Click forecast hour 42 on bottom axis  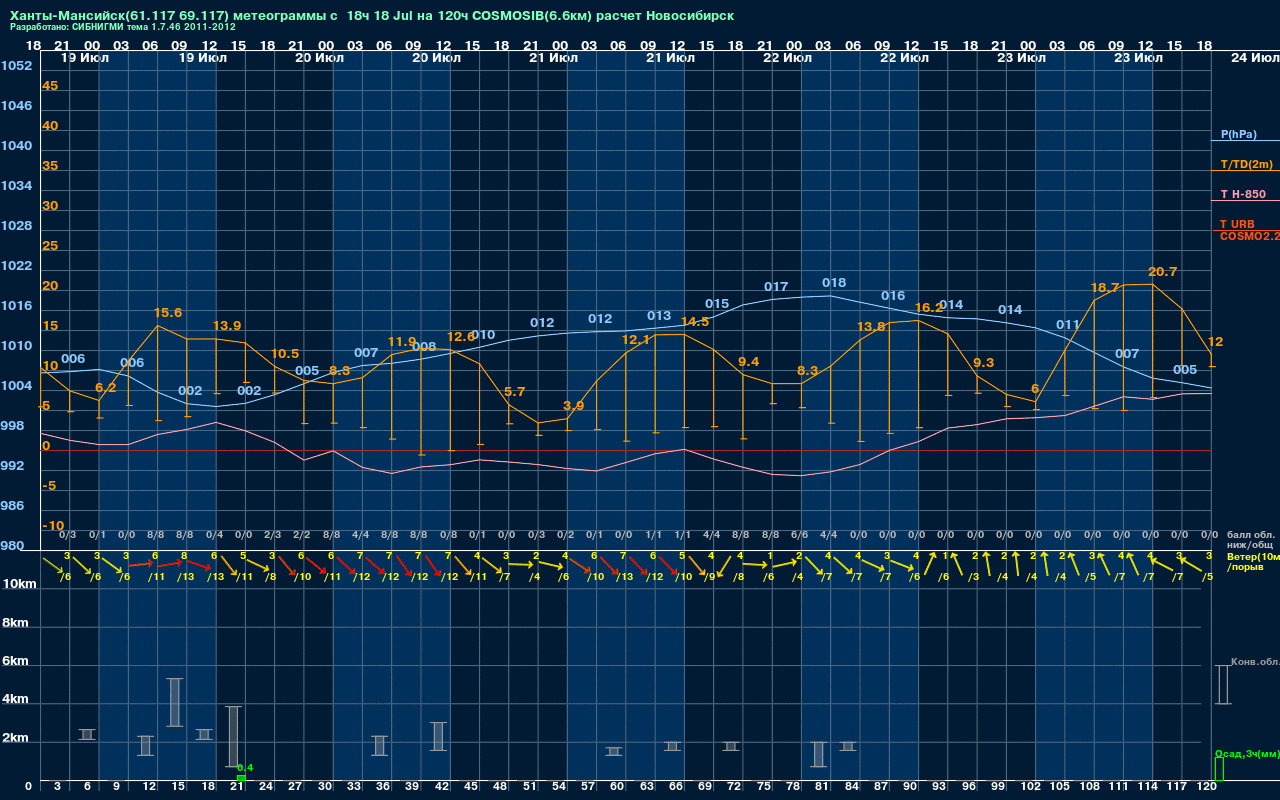(x=443, y=787)
